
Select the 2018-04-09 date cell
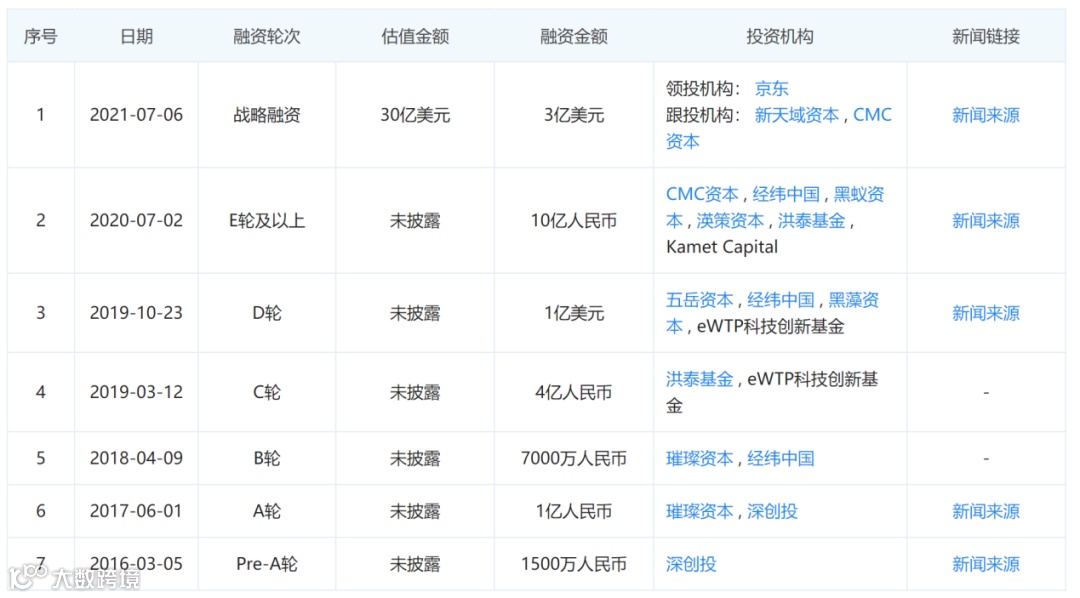click(x=136, y=458)
